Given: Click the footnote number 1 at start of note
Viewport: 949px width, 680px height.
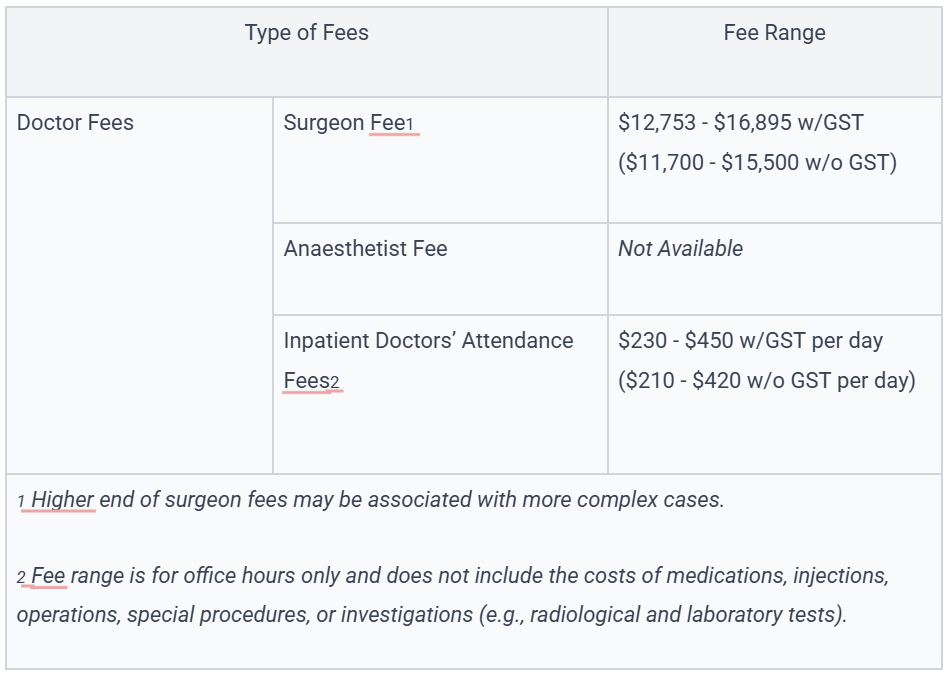Looking at the screenshot, I should click(x=21, y=502).
